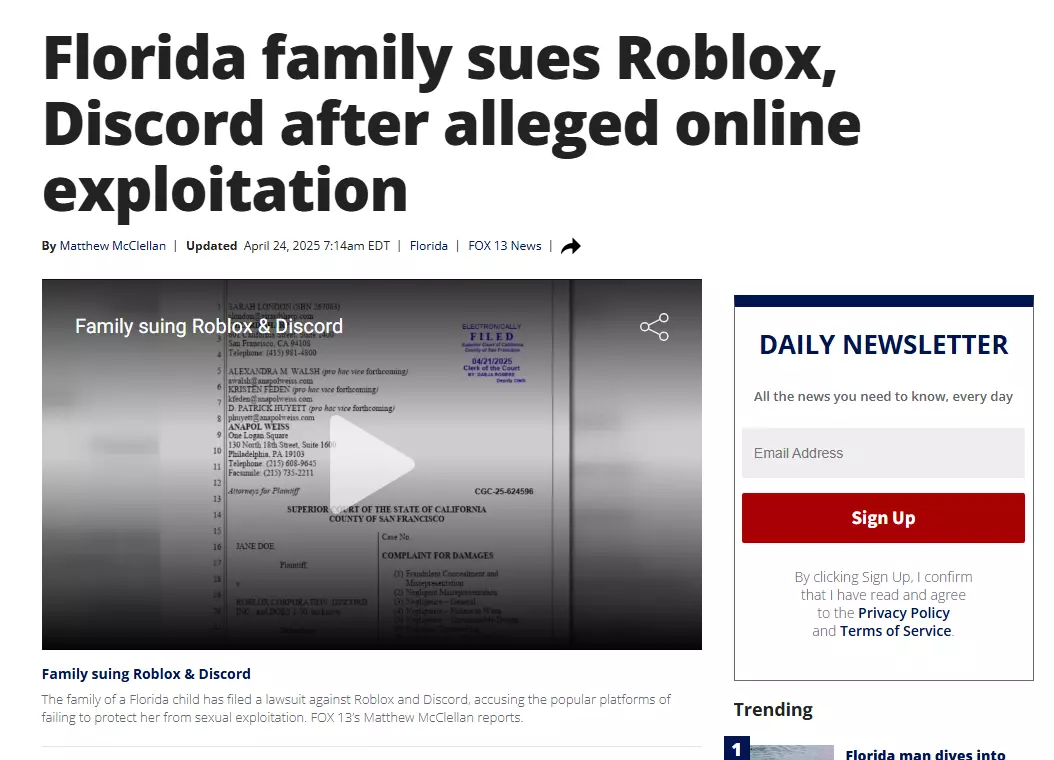This screenshot has width=1054, height=760.
Task: Click the trending rank 1 badge
Action: tap(737, 749)
